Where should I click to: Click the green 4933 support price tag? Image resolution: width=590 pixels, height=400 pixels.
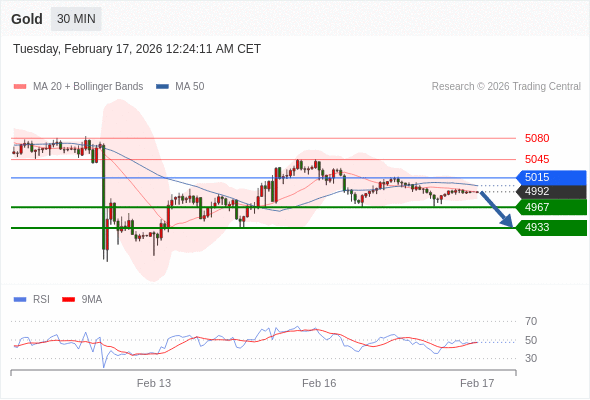[x=551, y=228]
